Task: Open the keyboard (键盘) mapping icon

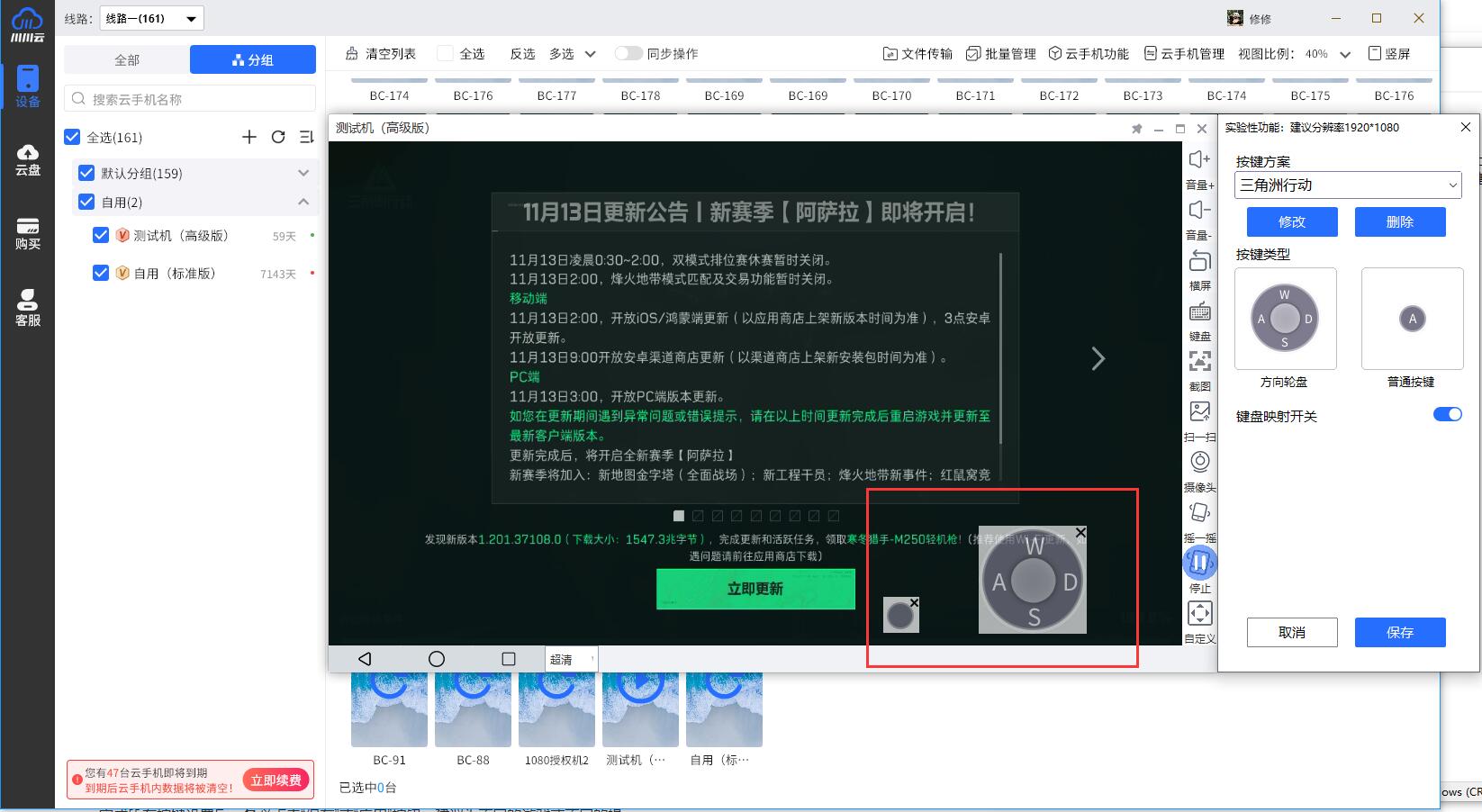Action: click(x=1199, y=312)
